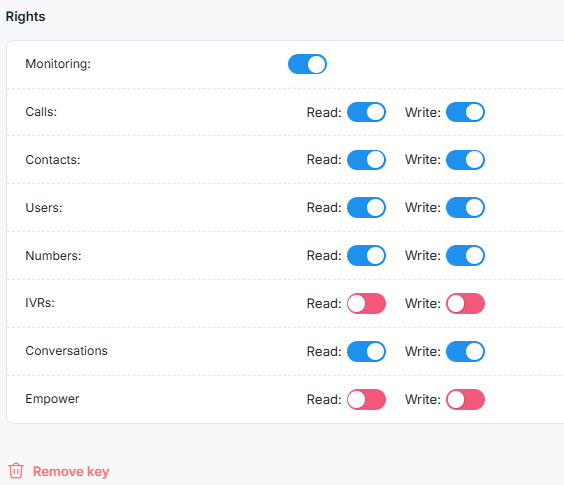Disable Users Write switch
The image size is (564, 485).
465,208
